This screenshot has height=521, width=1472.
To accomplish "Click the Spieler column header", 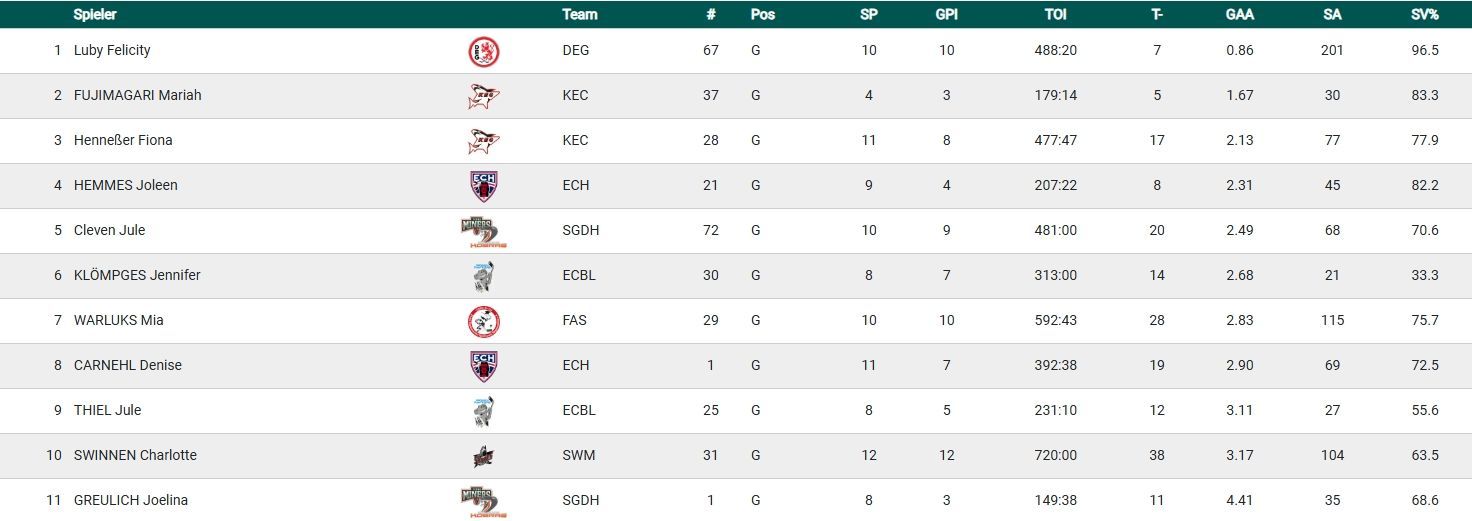I will tap(95, 15).
